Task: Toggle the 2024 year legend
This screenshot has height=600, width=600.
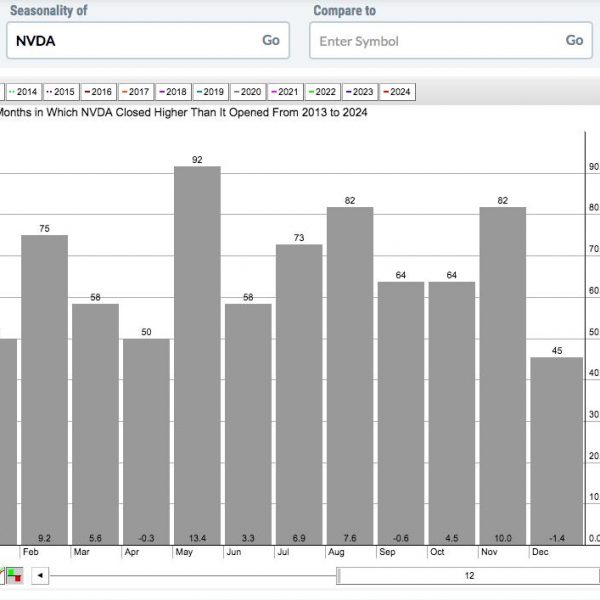Action: pyautogui.click(x=397, y=92)
